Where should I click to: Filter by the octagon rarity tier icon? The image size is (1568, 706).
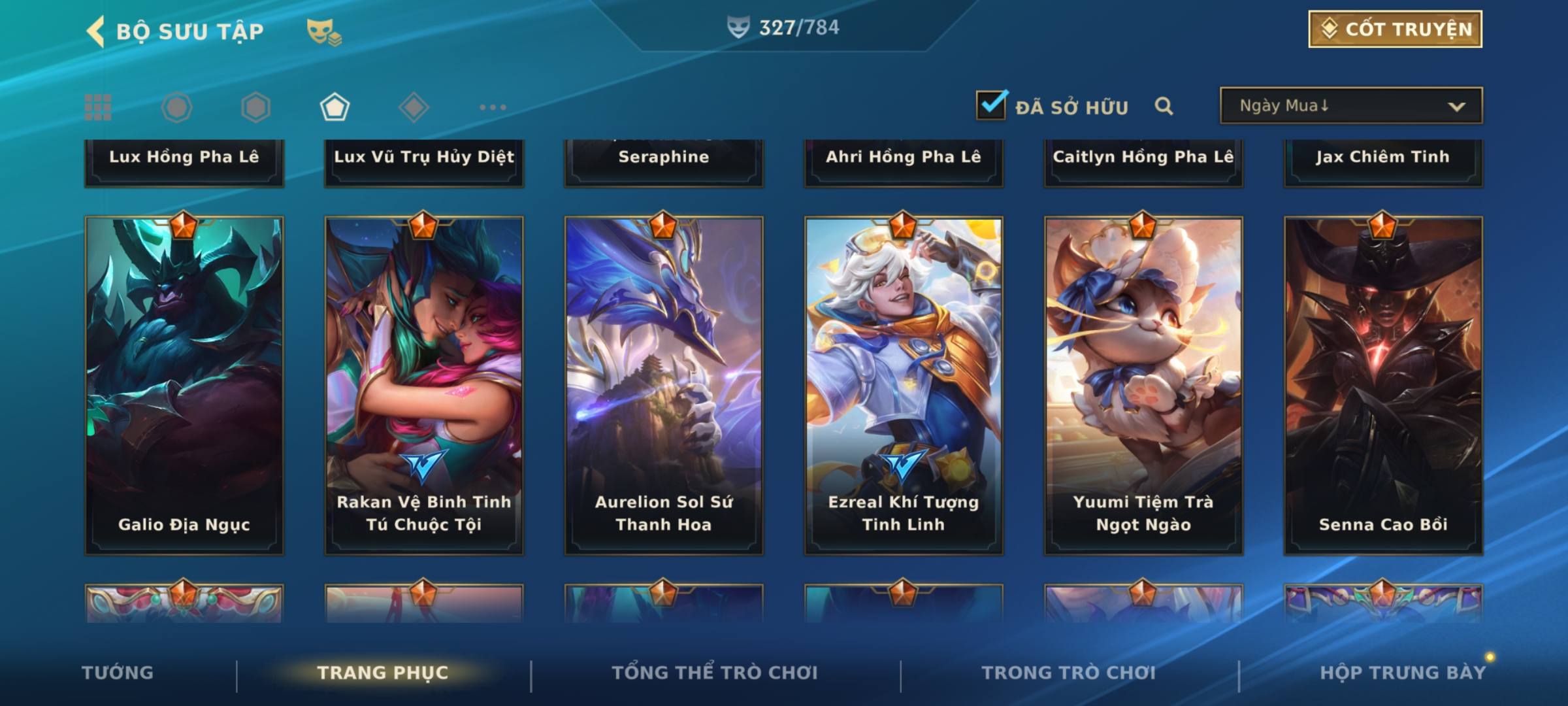point(176,107)
